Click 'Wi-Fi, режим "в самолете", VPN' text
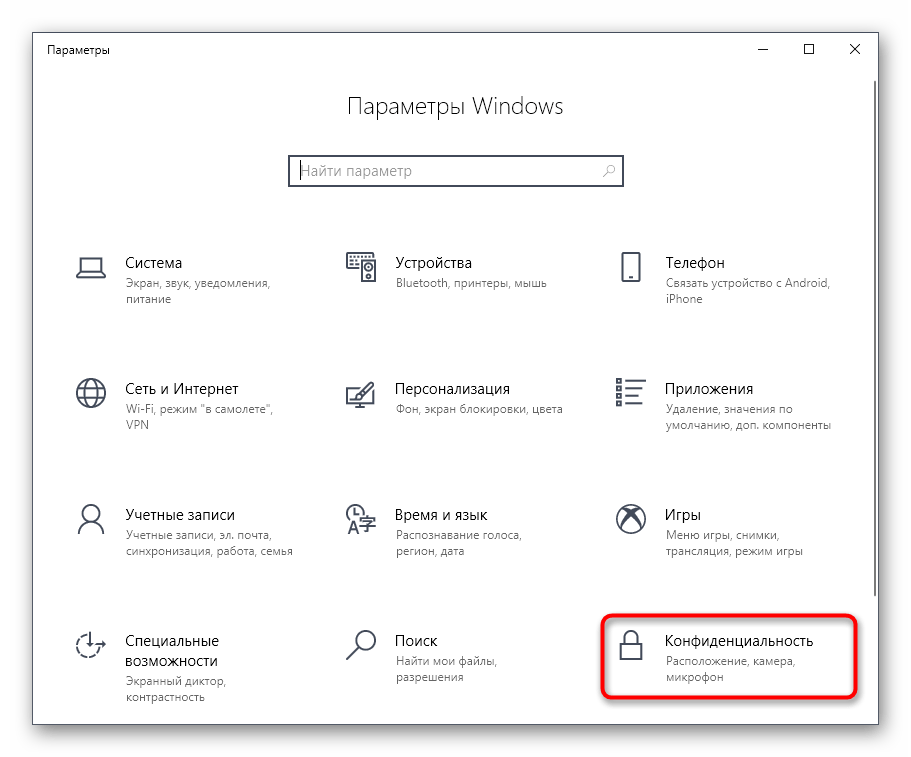911x757 pixels. point(199,417)
